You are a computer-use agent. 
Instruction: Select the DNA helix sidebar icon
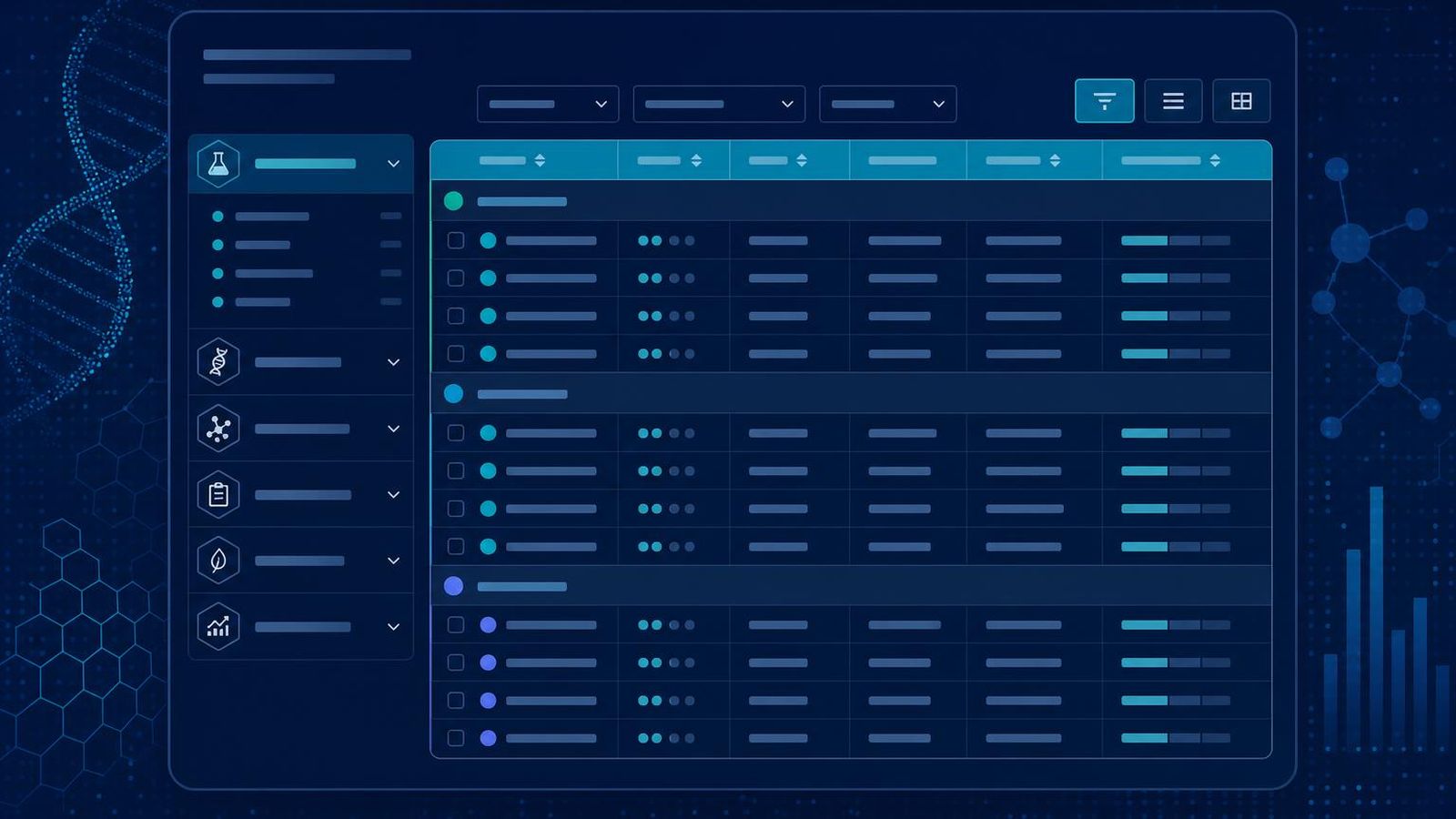tap(218, 362)
